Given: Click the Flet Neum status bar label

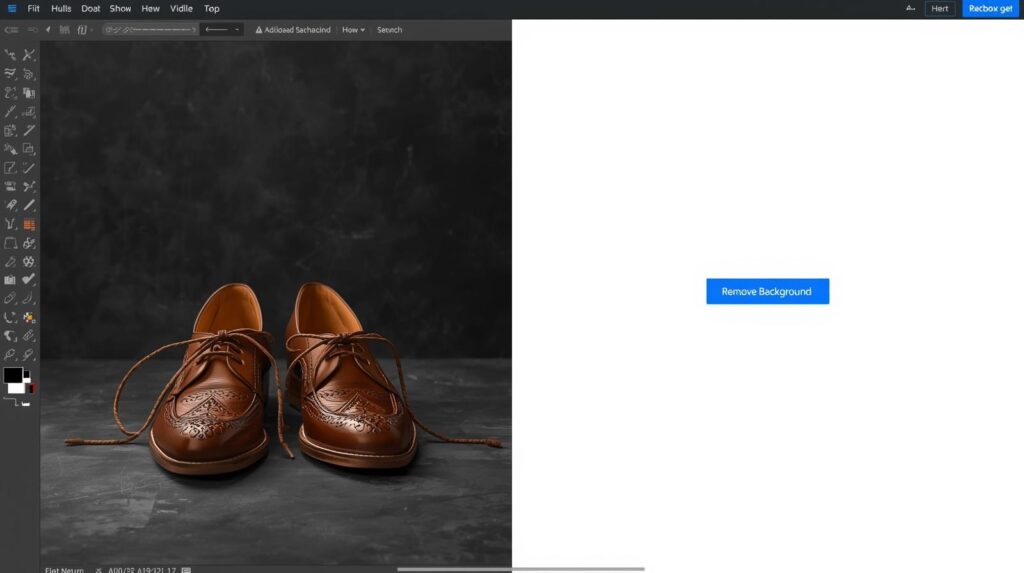Looking at the screenshot, I should tap(64, 570).
